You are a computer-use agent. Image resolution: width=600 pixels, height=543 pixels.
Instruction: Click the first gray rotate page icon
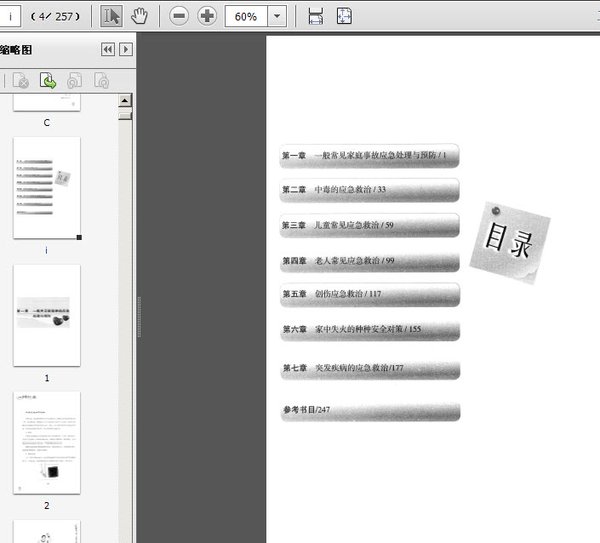coord(74,80)
